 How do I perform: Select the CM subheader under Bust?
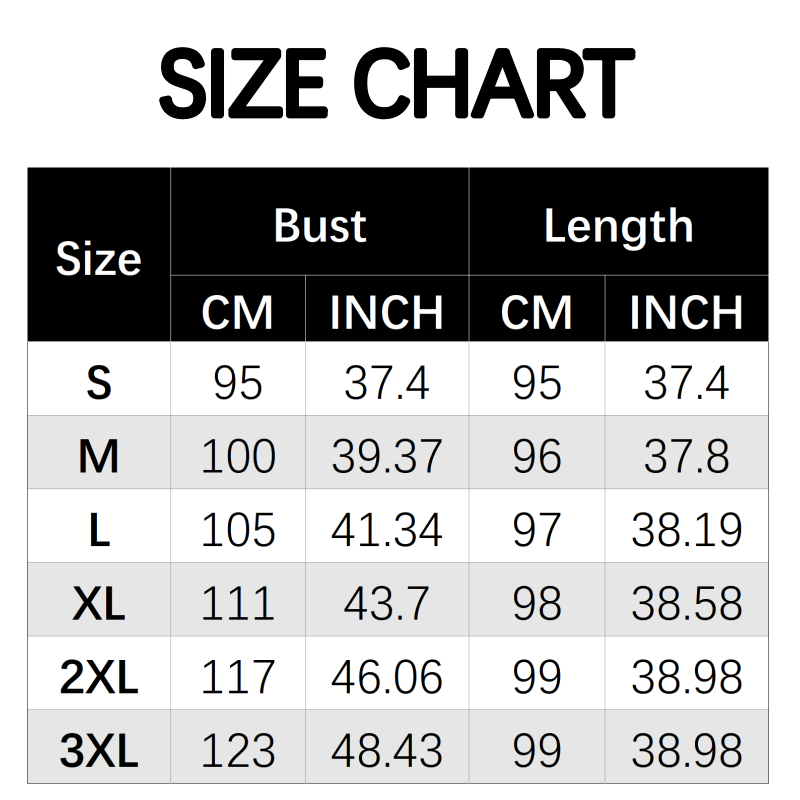[237, 312]
